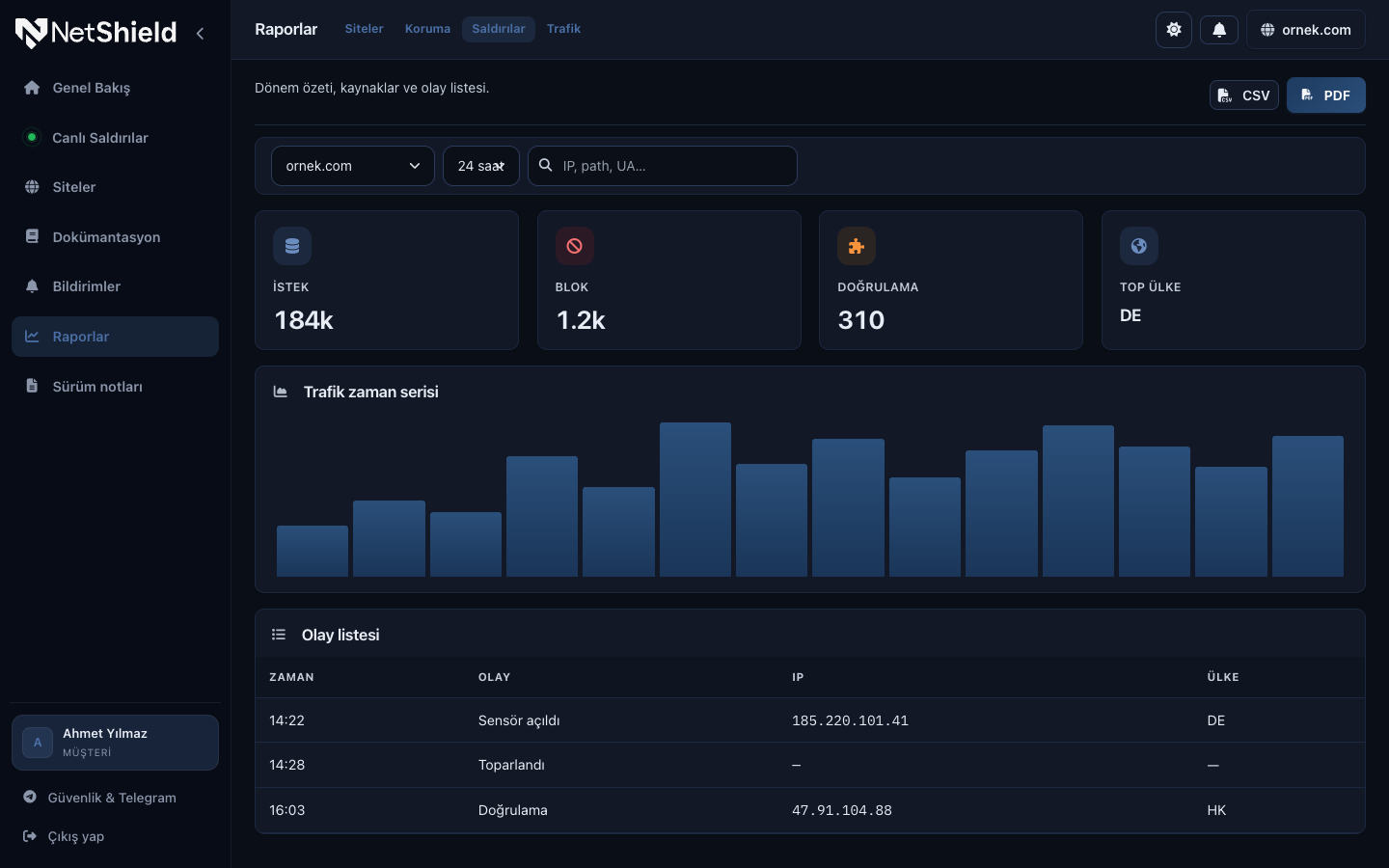This screenshot has height=868, width=1389.
Task: Switch to the Saldırılar tab
Action: [499, 29]
